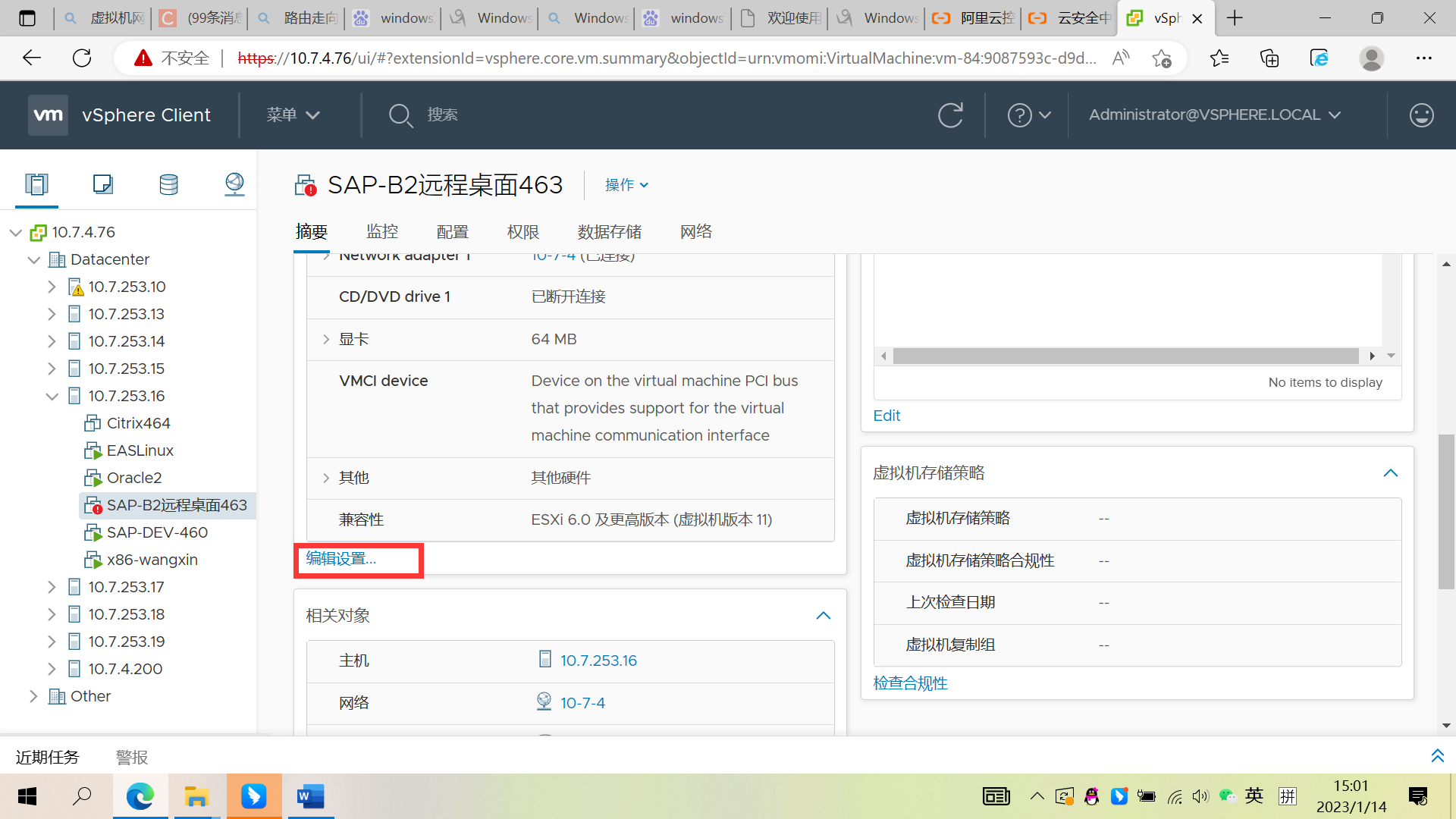Open the Administrator@VSPHERE.LOCAL user dropdown
The image size is (1456, 819).
(1215, 115)
